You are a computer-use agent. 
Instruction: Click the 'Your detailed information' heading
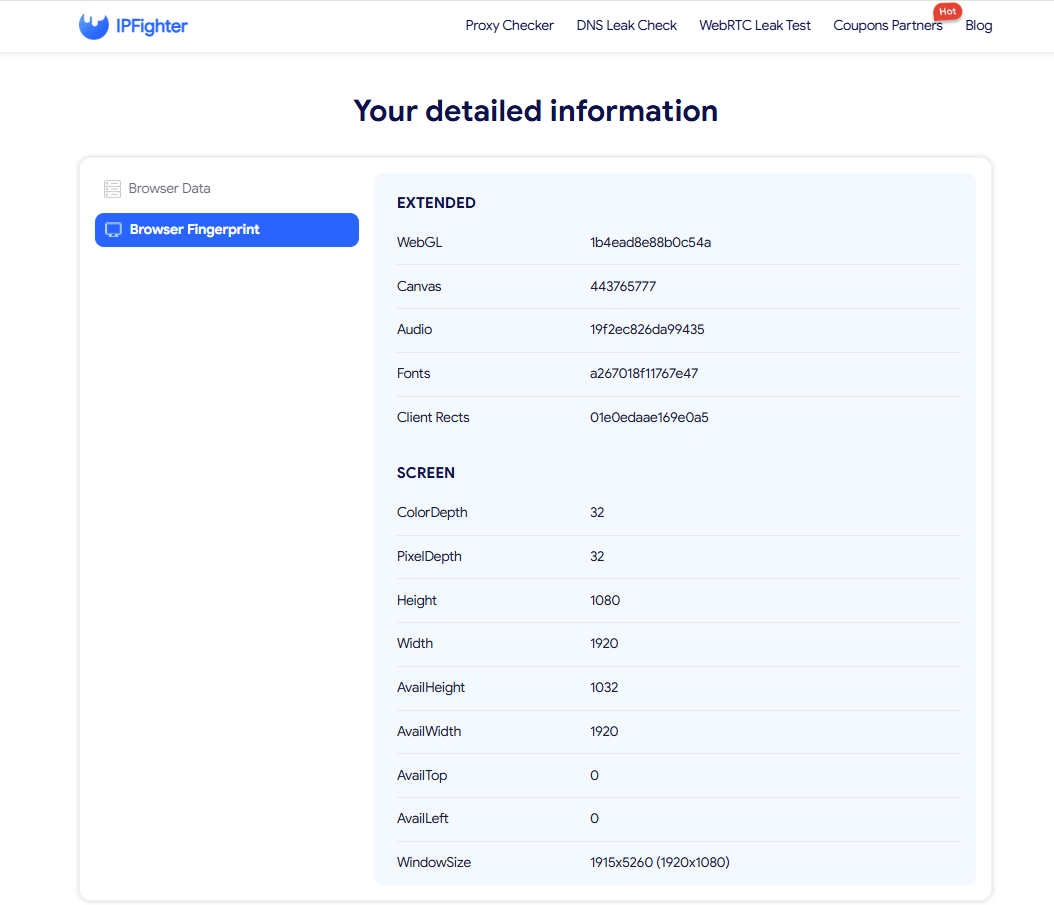click(536, 111)
